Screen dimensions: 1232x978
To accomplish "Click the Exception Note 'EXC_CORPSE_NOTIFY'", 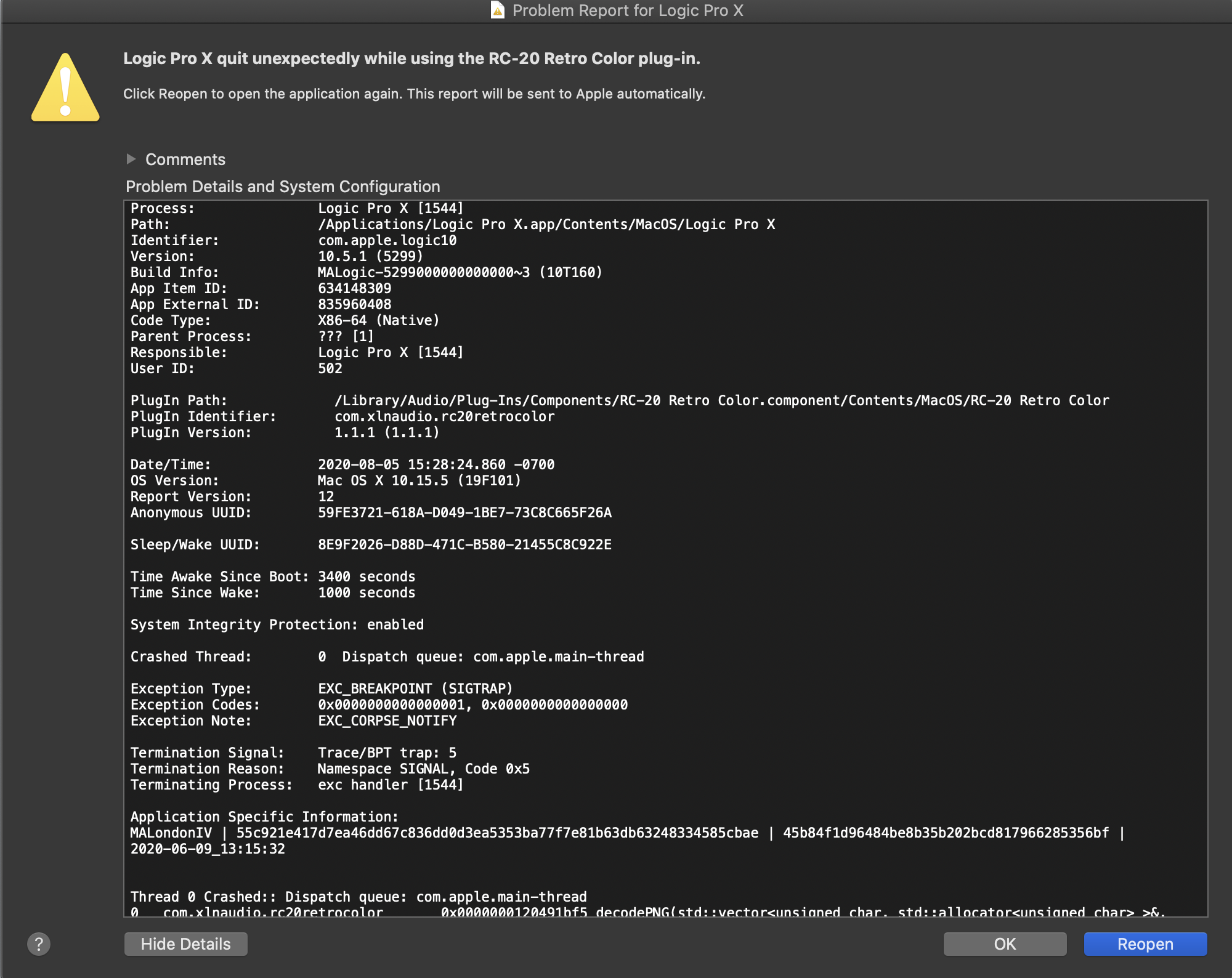I will 387,721.
